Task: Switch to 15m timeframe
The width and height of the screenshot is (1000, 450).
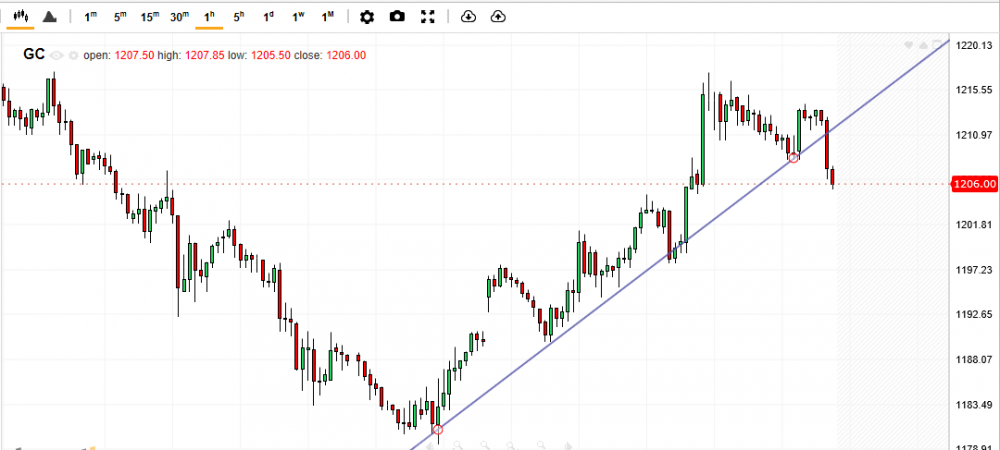Action: pyautogui.click(x=149, y=17)
